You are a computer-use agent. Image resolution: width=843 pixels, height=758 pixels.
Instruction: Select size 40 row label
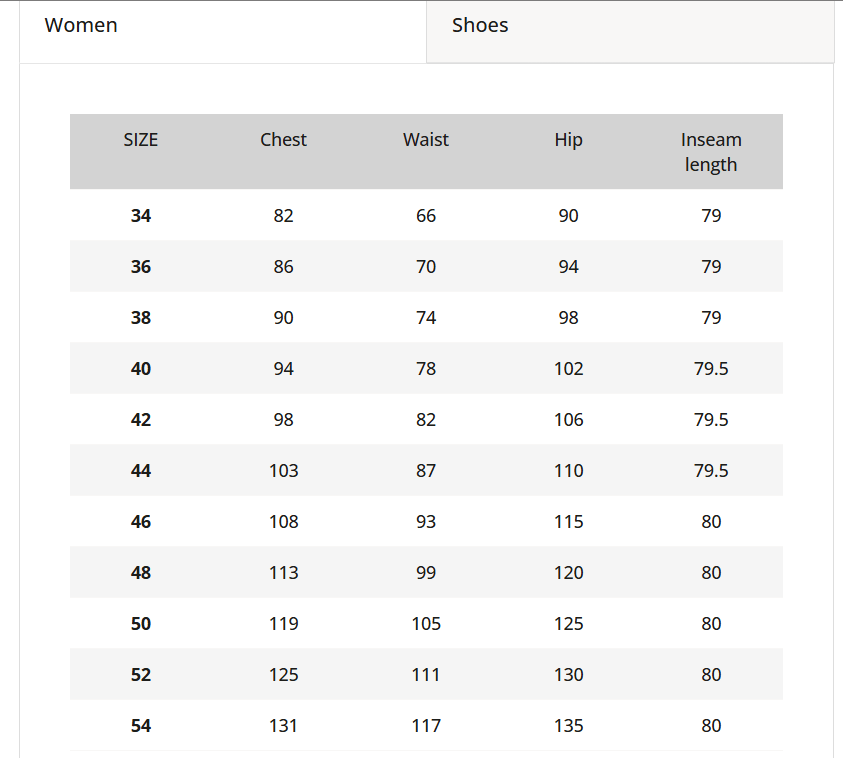[x=141, y=369]
